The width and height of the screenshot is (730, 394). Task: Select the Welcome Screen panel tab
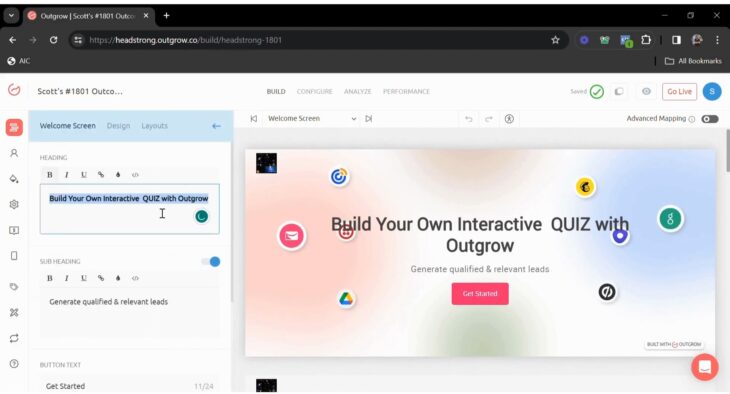68,126
